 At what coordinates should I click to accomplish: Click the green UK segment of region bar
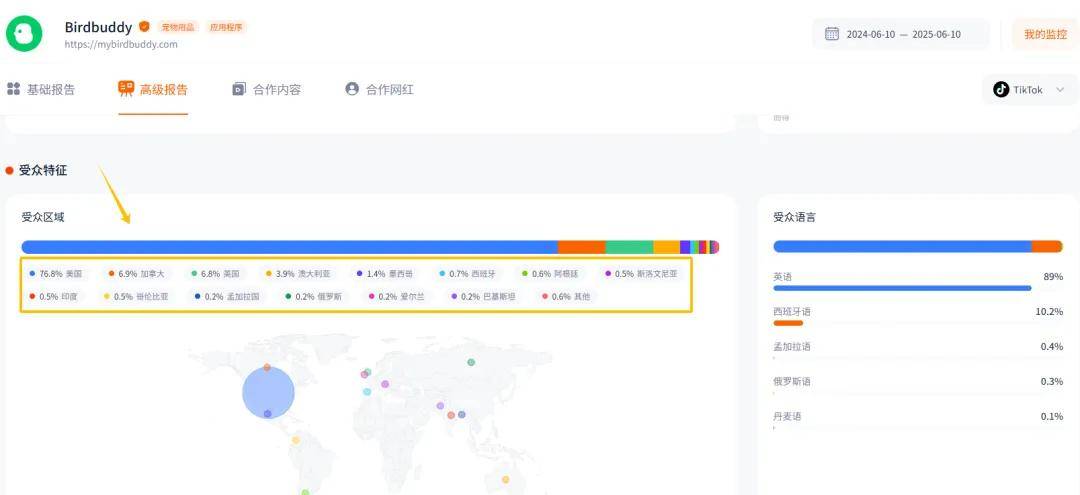(x=630, y=246)
